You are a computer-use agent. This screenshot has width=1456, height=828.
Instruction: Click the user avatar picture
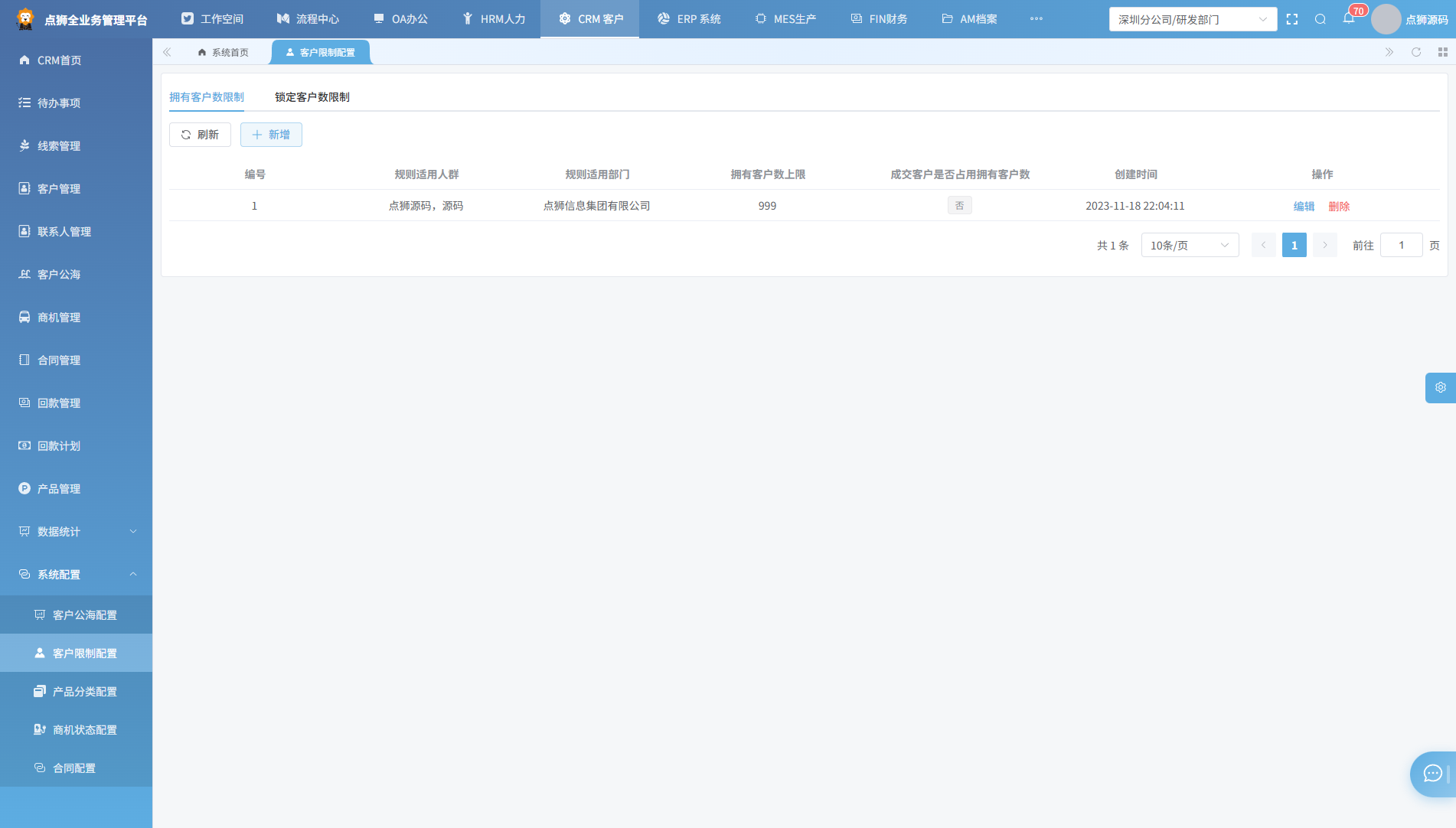tap(1386, 19)
